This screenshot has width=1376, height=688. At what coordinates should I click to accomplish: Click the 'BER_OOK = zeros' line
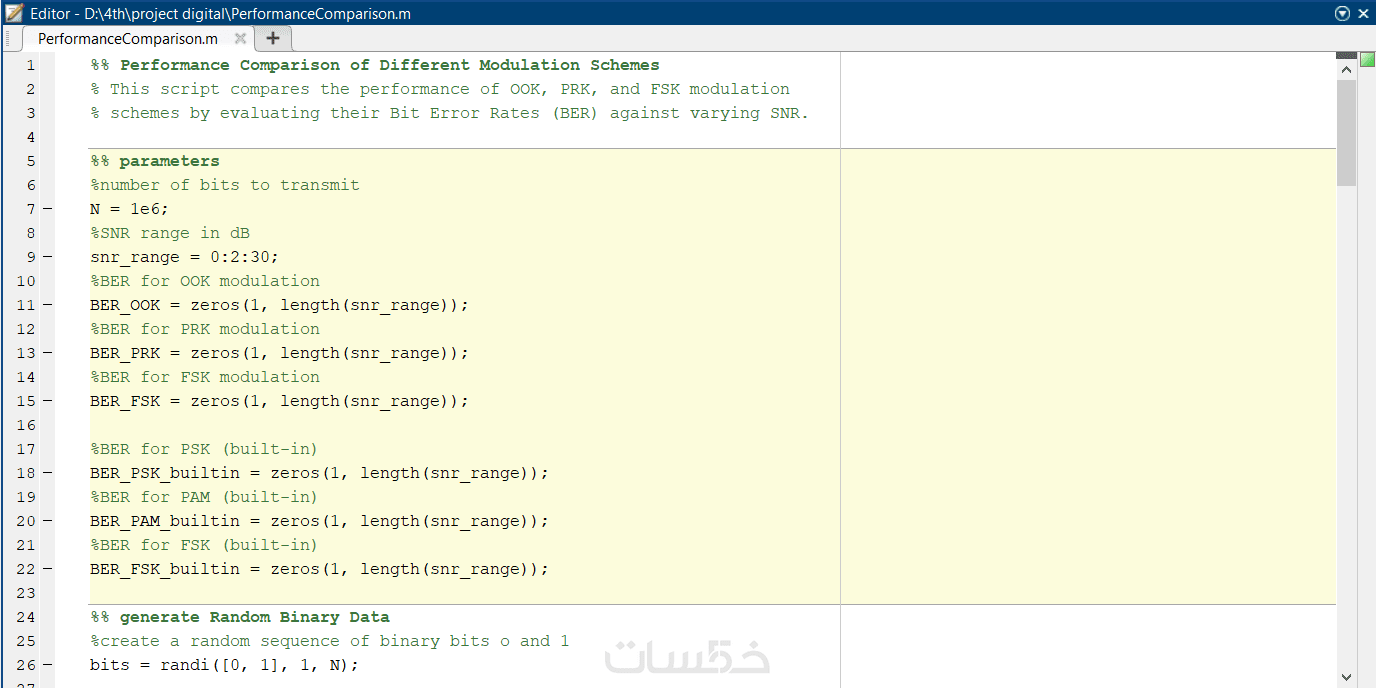[279, 305]
